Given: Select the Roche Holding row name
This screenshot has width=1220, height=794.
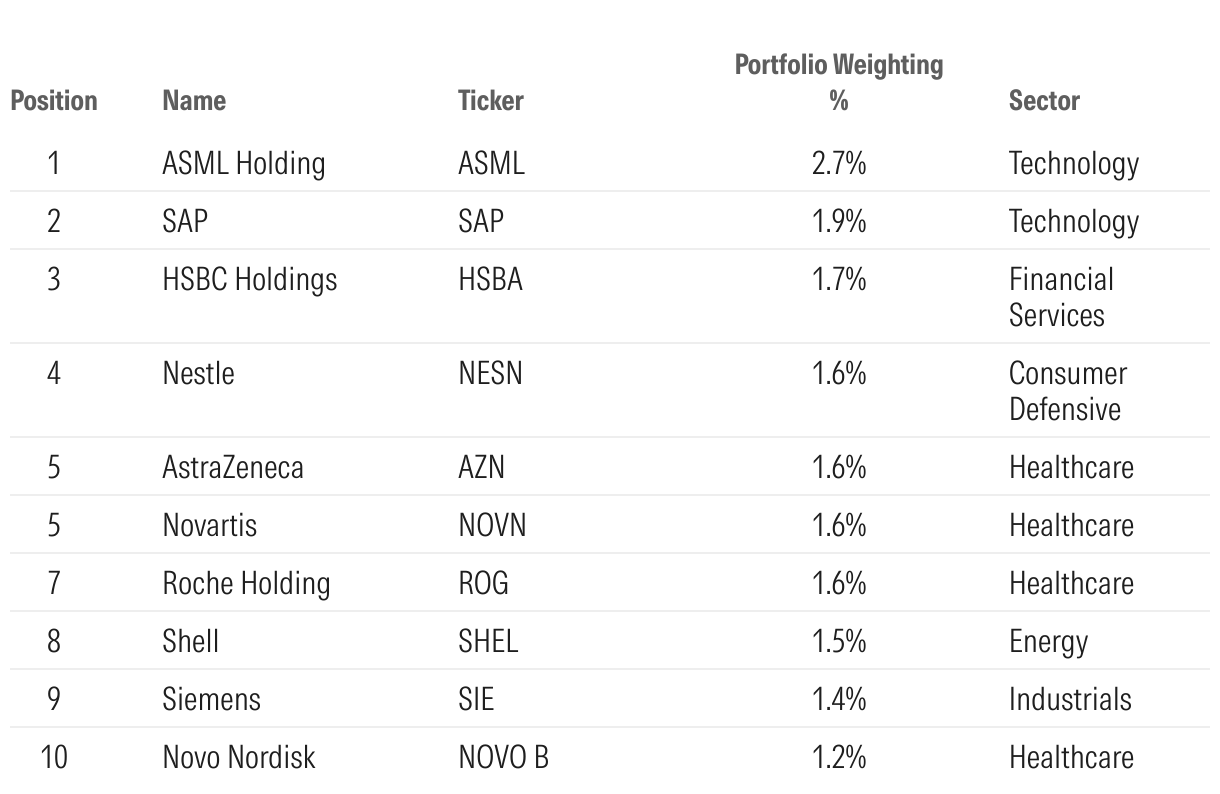Looking at the screenshot, I should [246, 583].
